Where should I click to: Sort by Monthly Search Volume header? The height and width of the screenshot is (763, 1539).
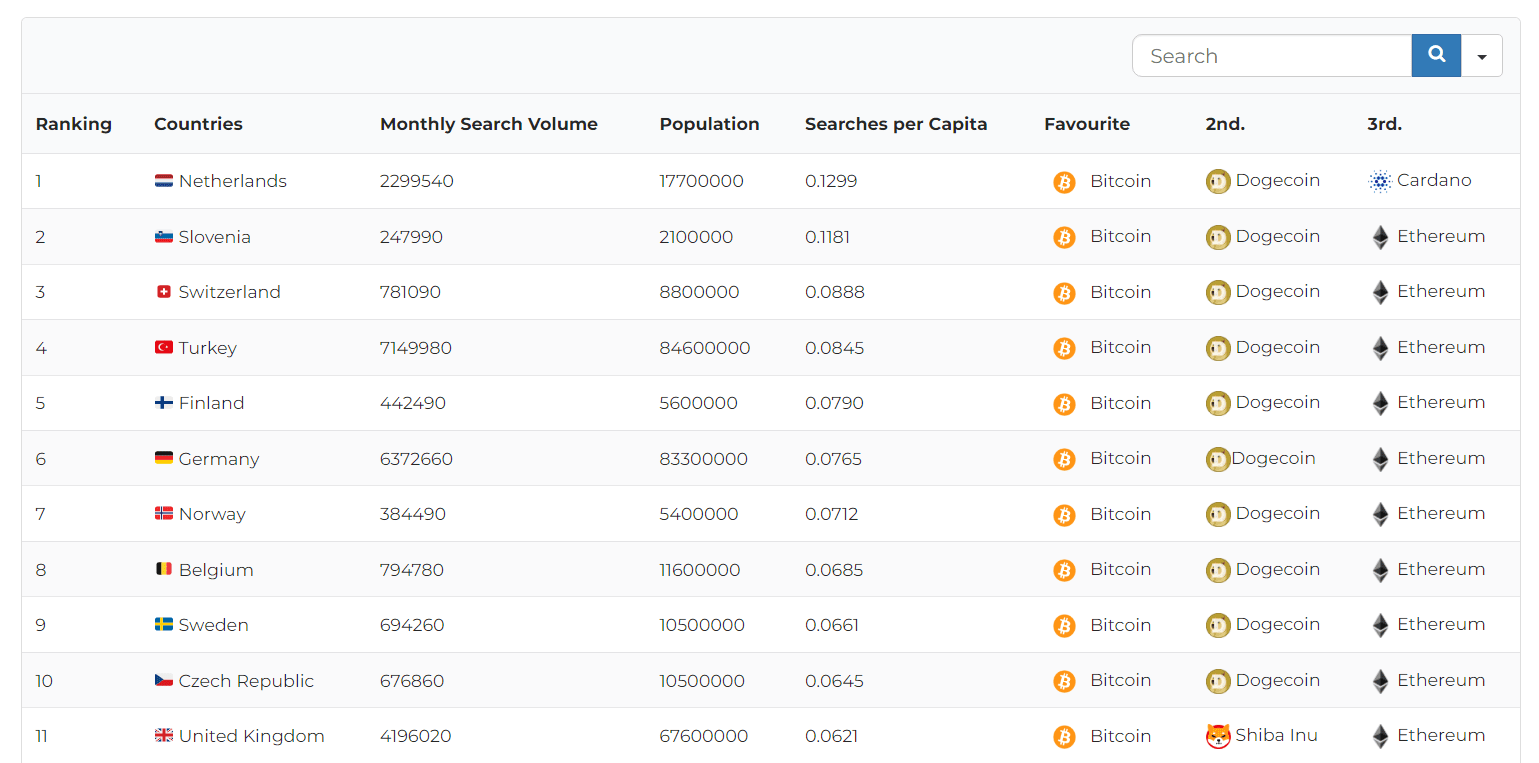488,124
